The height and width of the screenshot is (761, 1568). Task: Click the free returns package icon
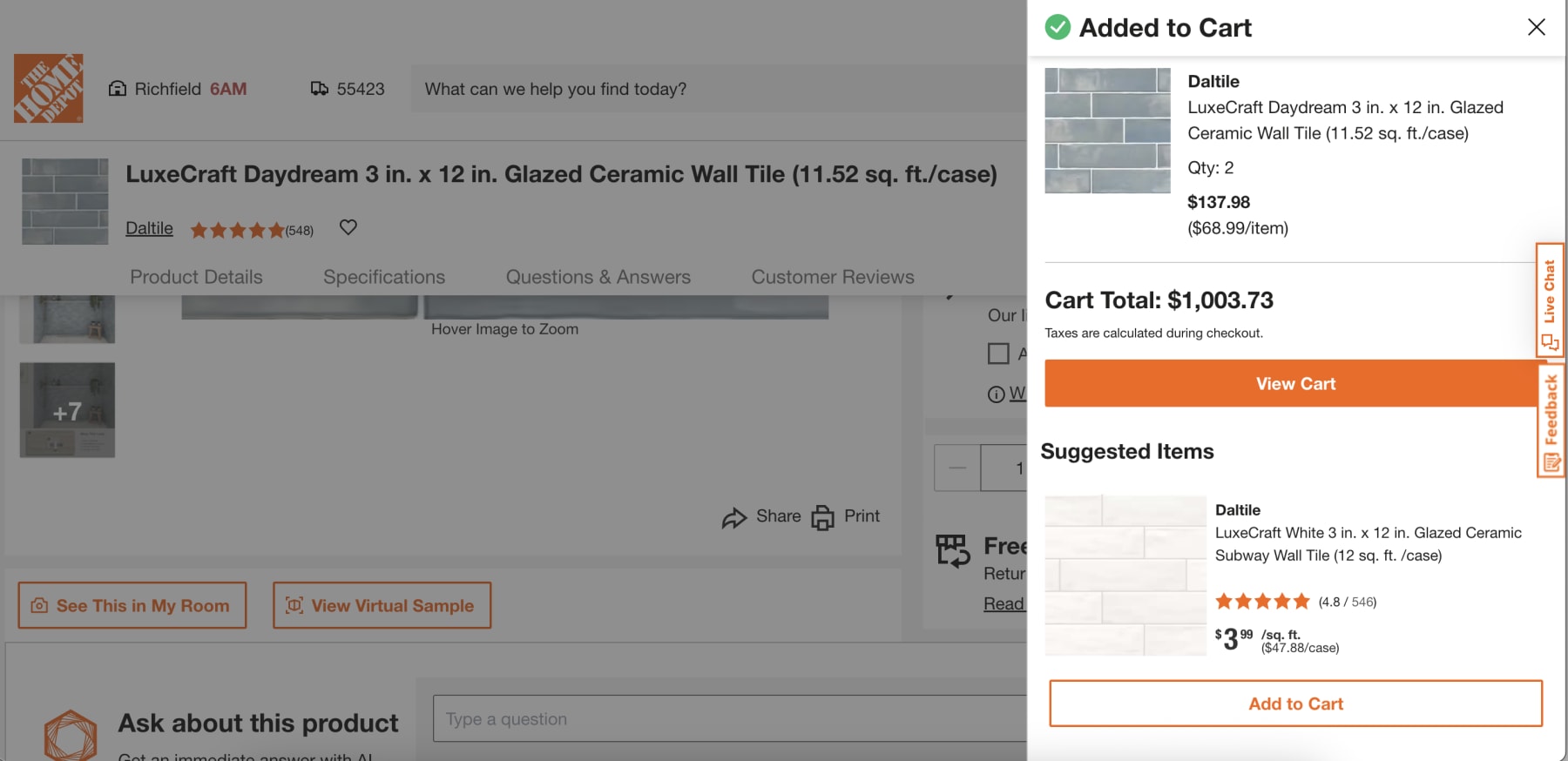tap(954, 549)
